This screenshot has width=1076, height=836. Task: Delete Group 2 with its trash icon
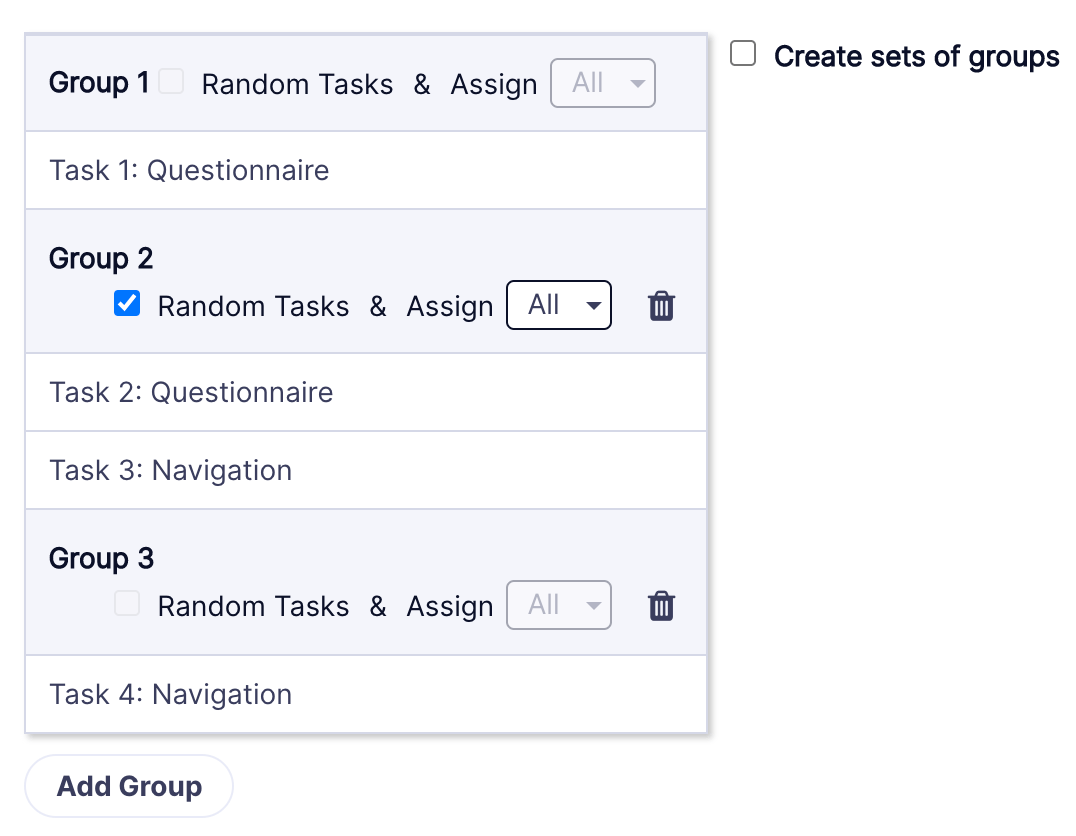pyautogui.click(x=661, y=306)
